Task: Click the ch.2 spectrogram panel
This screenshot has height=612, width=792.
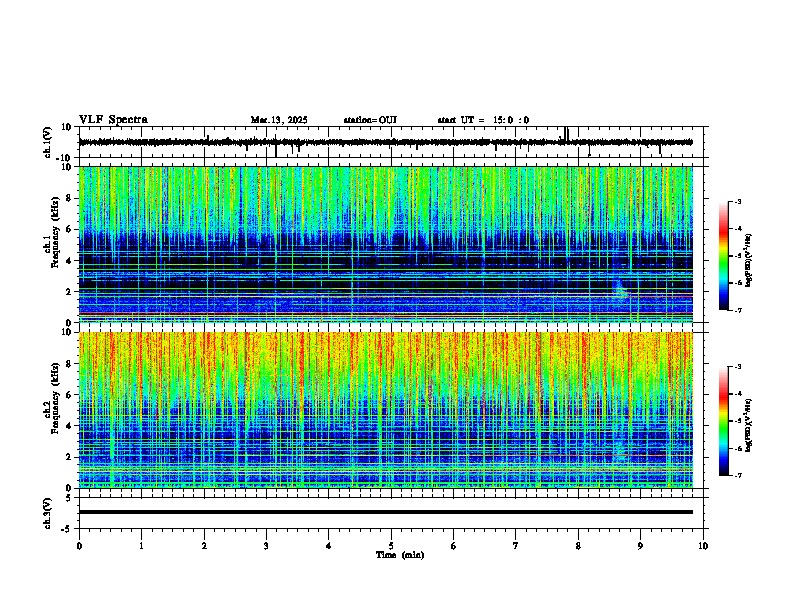Action: (386, 410)
